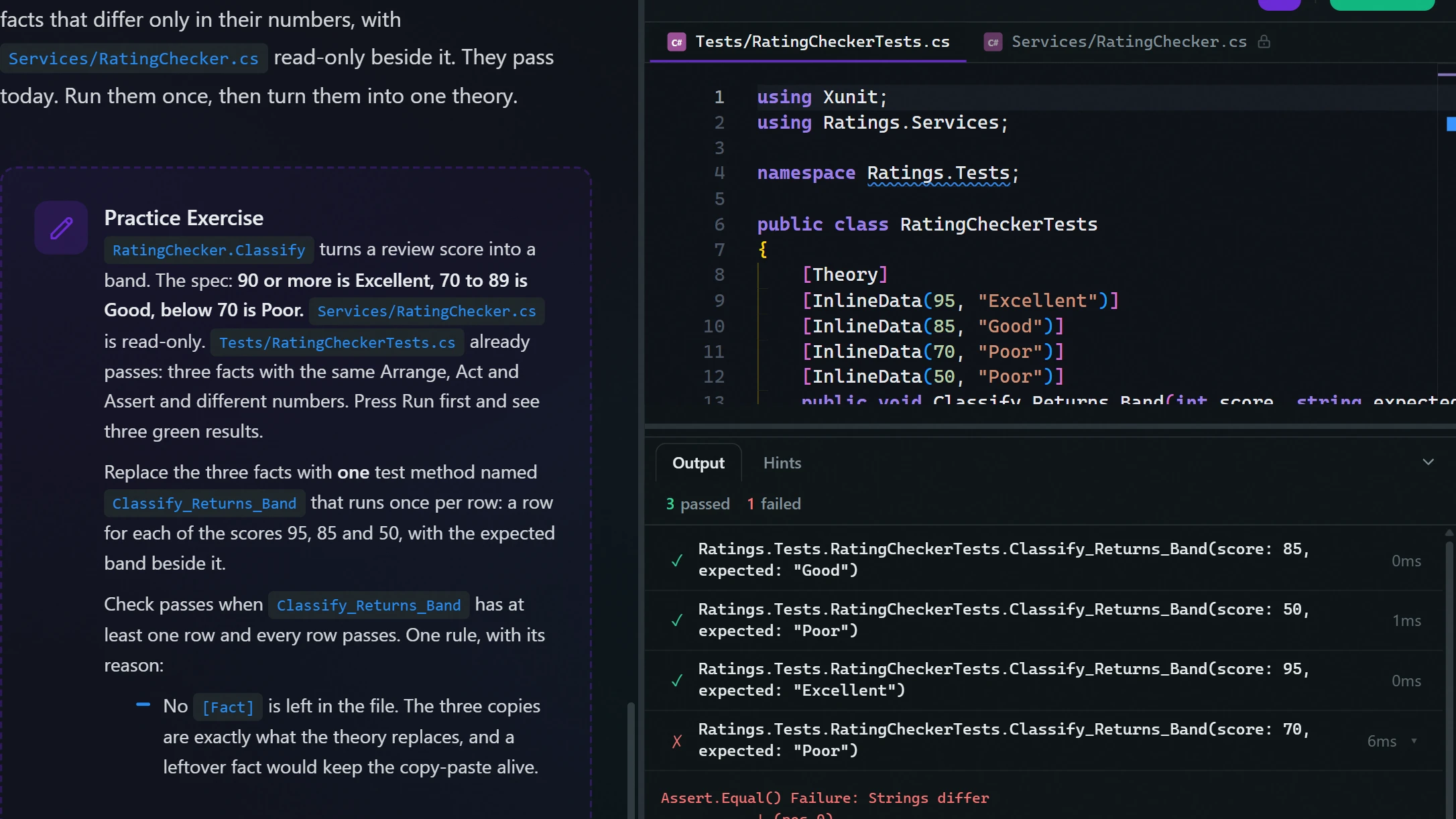
Task: Click line number 6 in the editor gutter
Action: (719, 225)
